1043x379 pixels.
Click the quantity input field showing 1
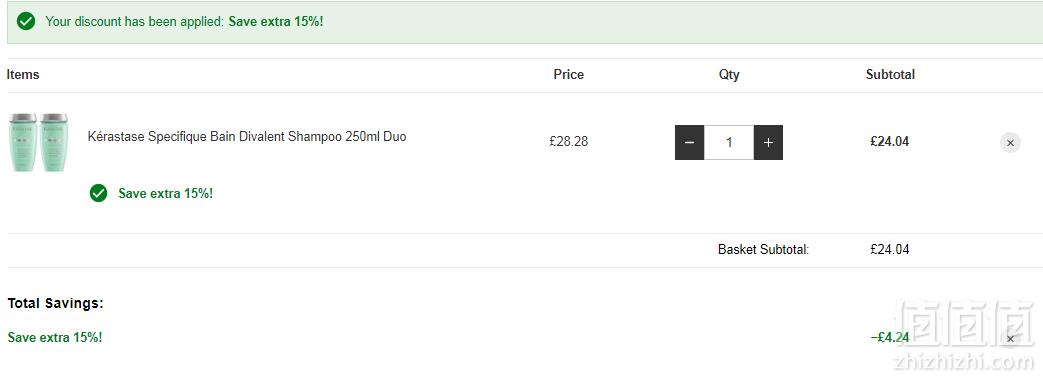729,142
